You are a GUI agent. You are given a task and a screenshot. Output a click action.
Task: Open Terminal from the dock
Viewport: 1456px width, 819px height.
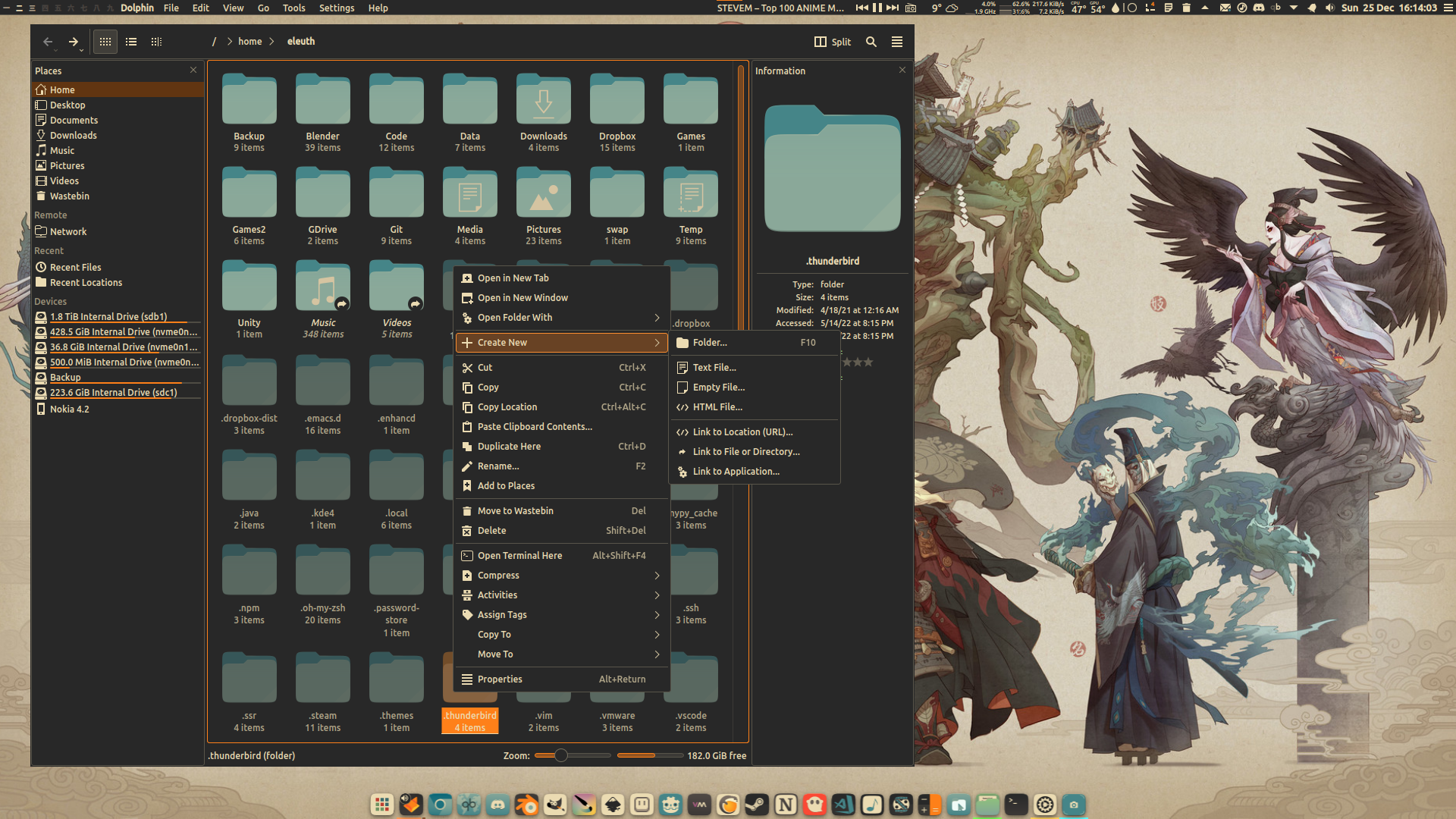pyautogui.click(x=1016, y=805)
